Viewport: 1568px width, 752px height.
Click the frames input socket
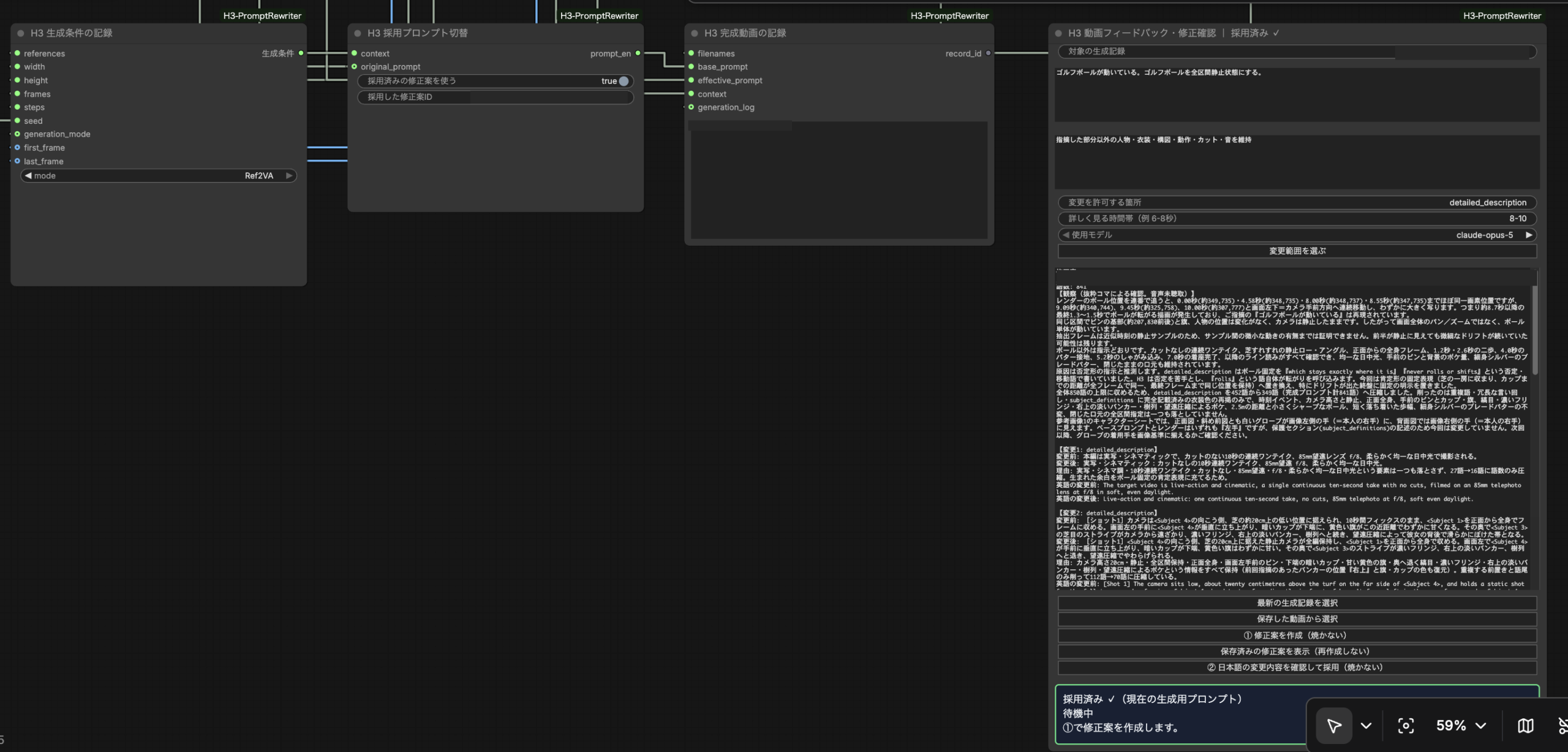click(x=17, y=94)
